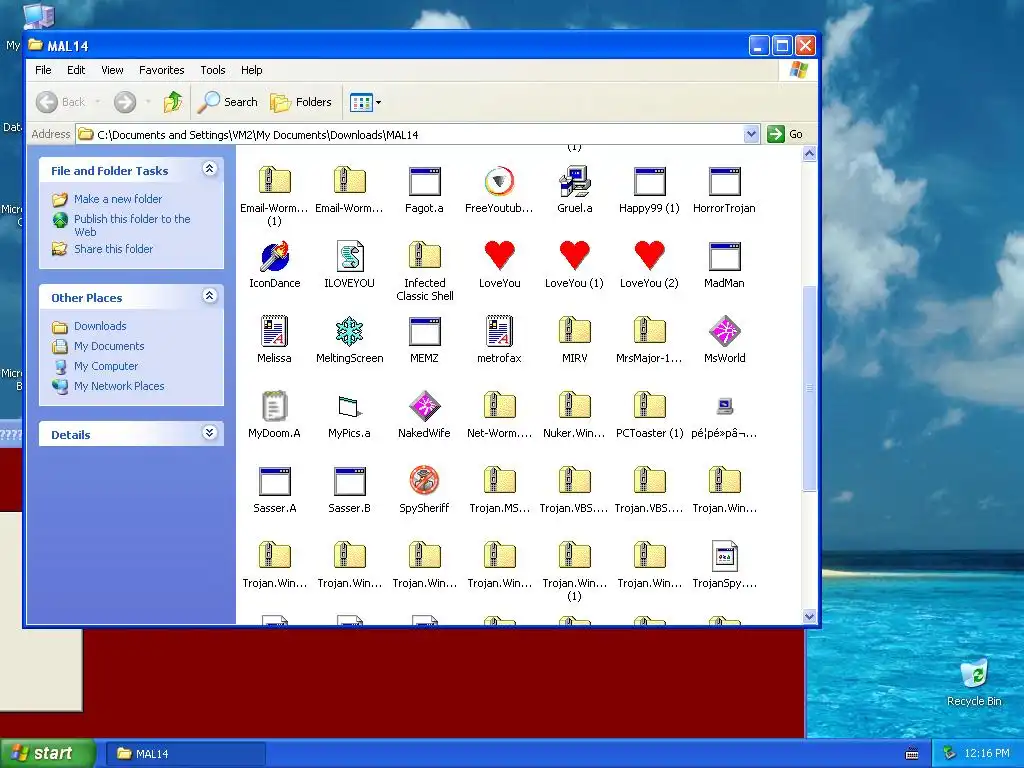The height and width of the screenshot is (768, 1024).
Task: Click the MAL14 taskbar button
Action: pyautogui.click(x=185, y=754)
